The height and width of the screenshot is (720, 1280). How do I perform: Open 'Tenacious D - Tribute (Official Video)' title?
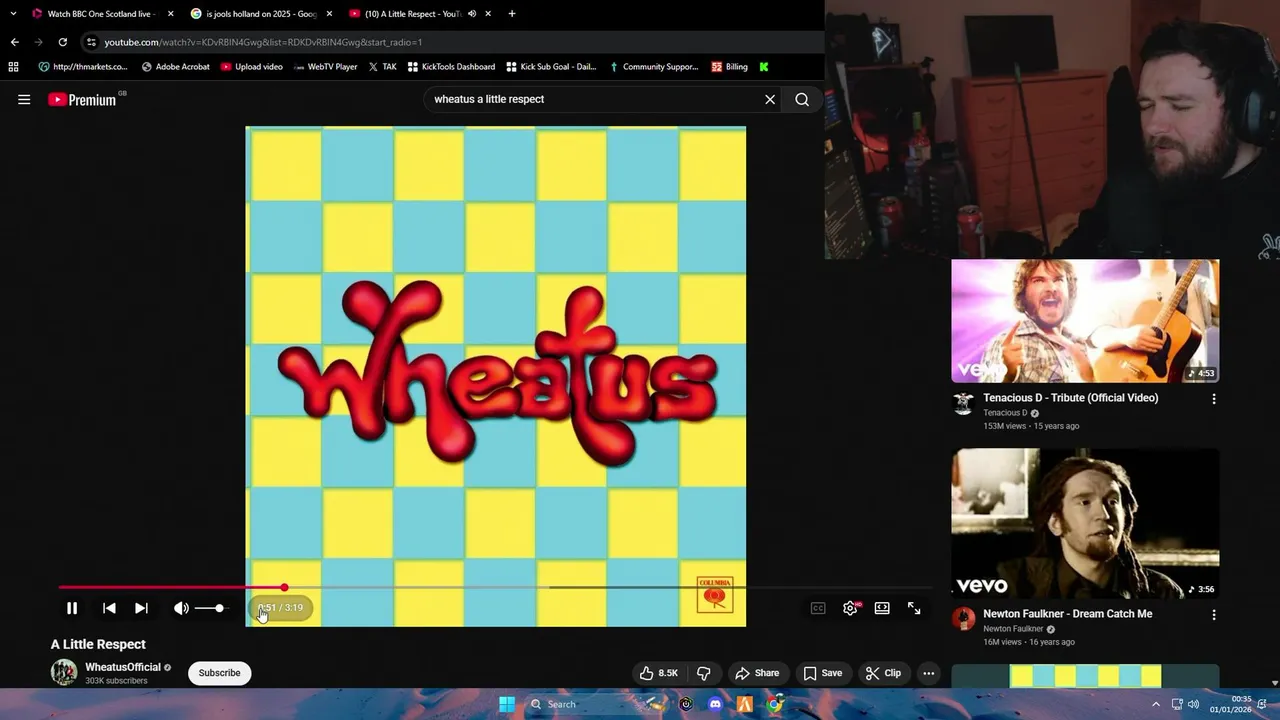pos(1070,398)
